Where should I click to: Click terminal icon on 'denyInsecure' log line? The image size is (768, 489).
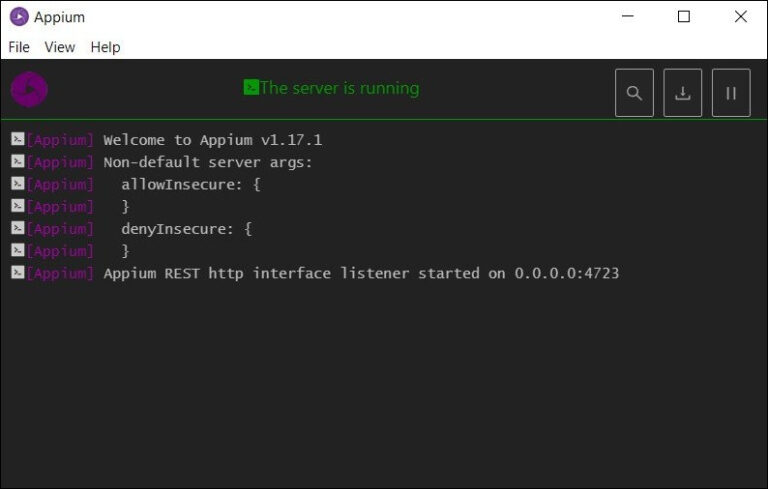18,228
